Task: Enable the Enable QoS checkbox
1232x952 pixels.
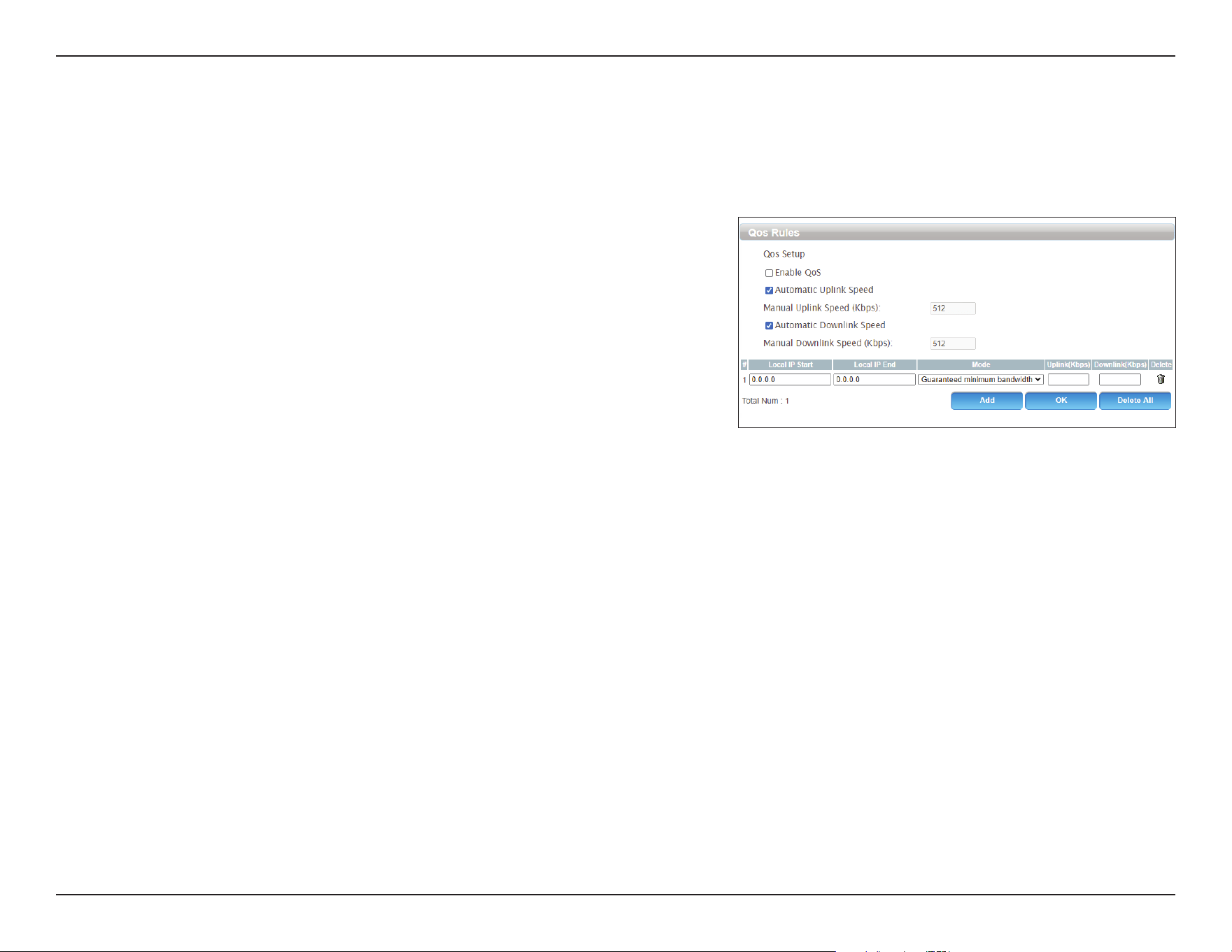Action: pos(769,273)
